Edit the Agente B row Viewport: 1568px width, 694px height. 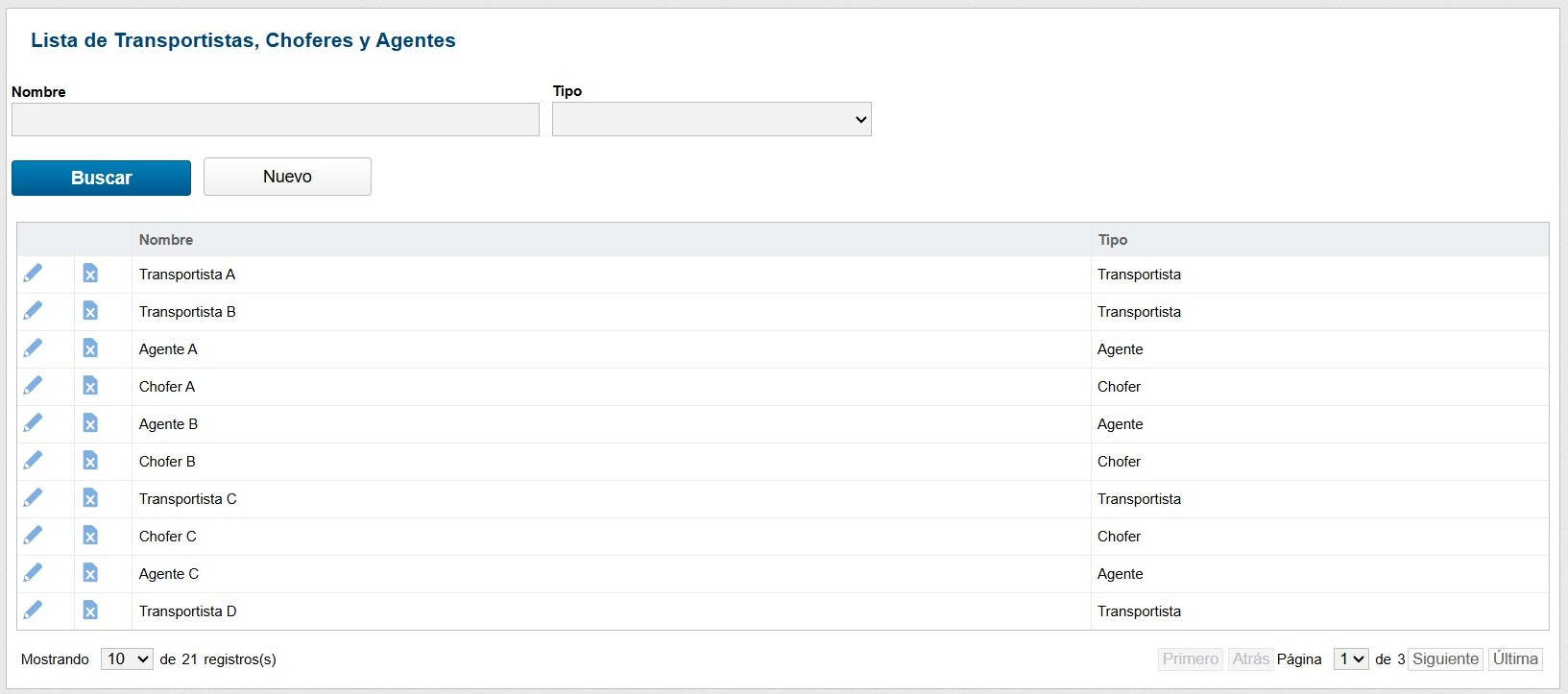(x=33, y=423)
